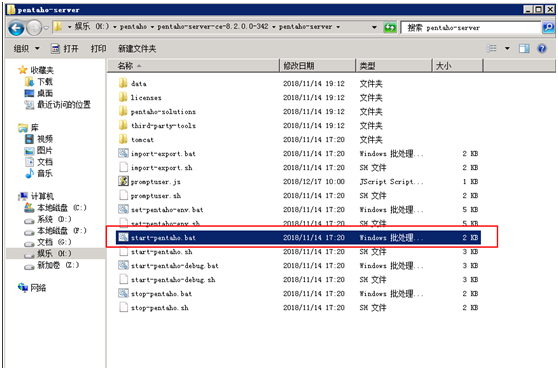Select 最近访问的位置 in favorites

57,105
